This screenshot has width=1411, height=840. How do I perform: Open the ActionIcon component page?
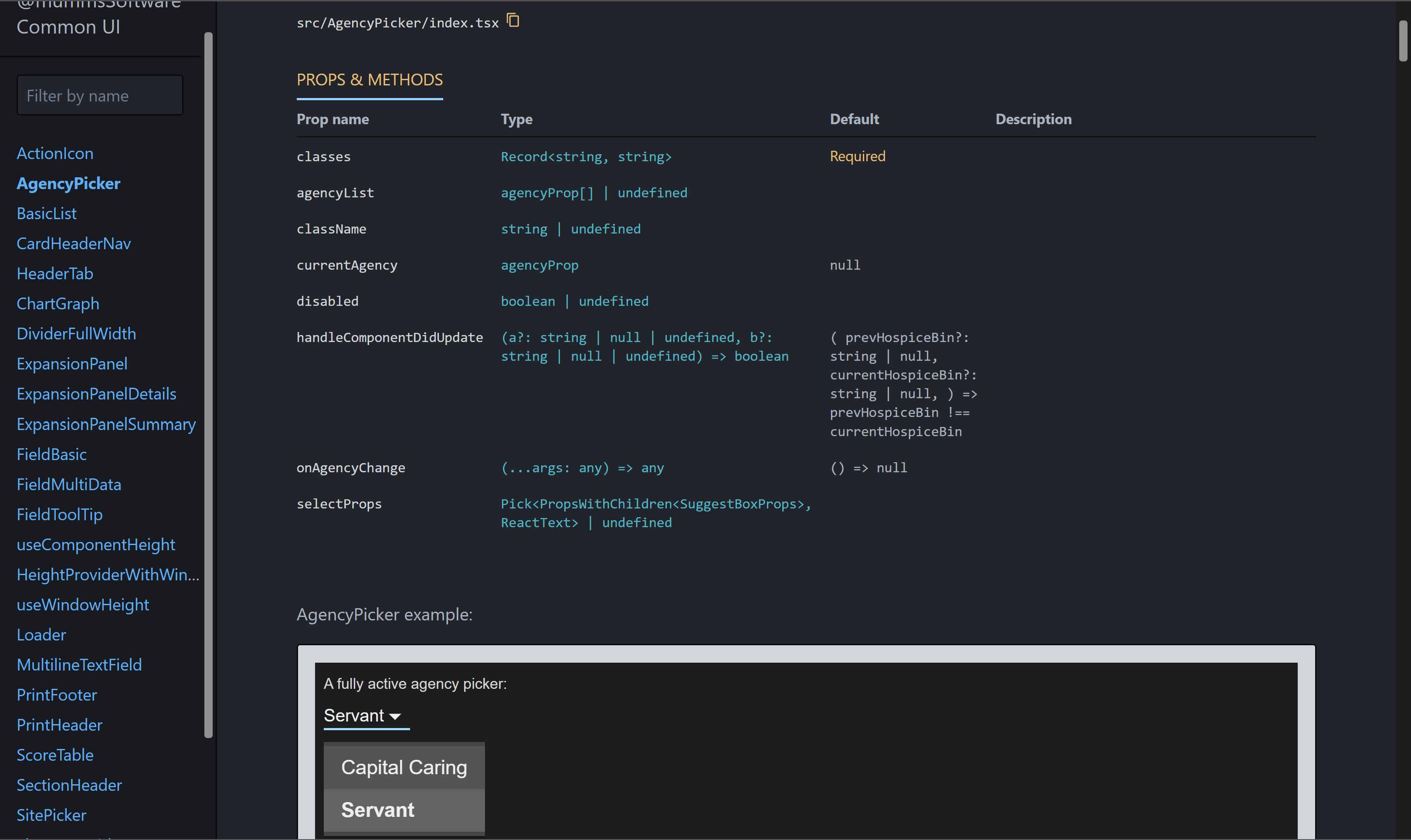[x=55, y=153]
